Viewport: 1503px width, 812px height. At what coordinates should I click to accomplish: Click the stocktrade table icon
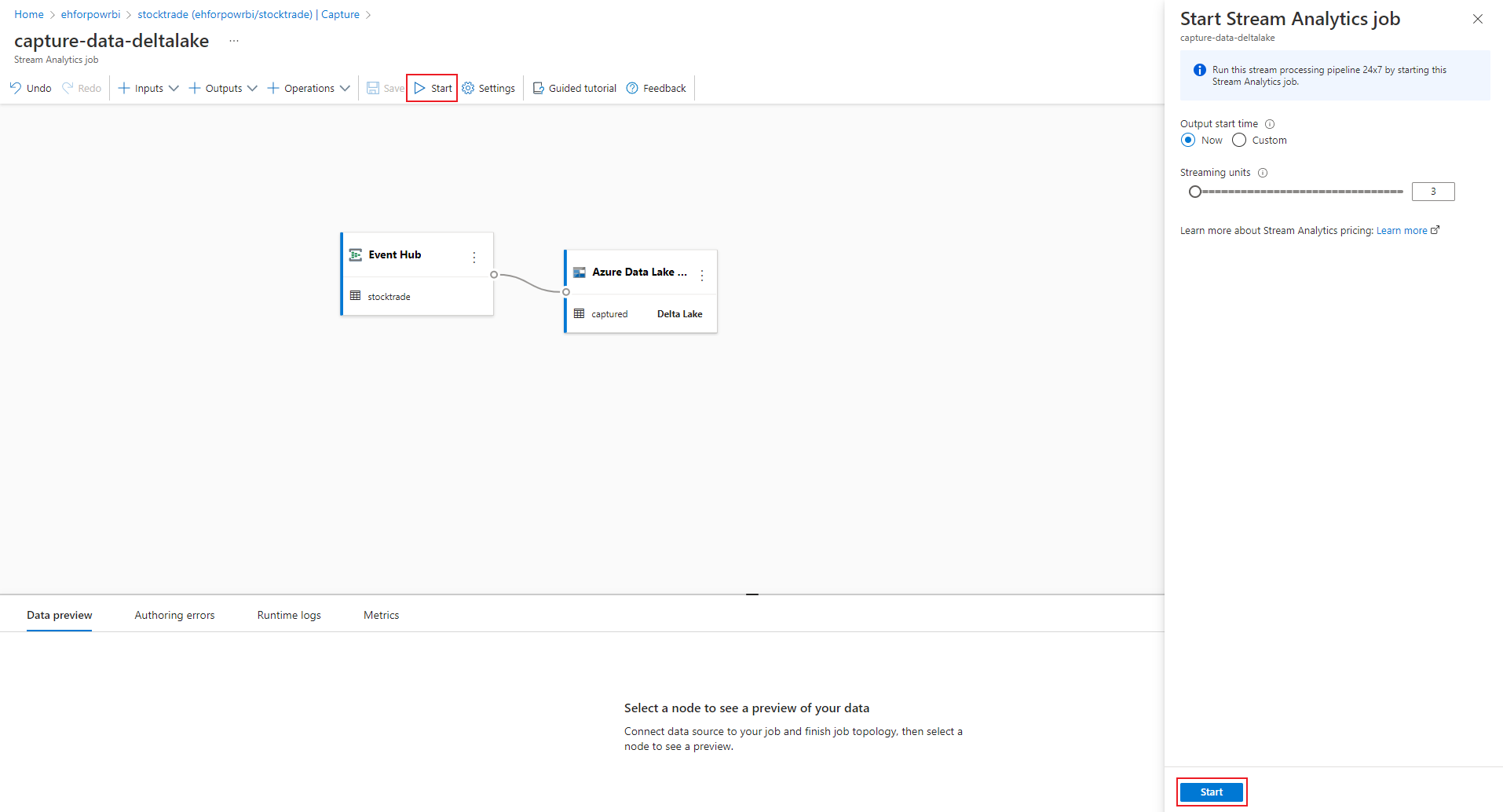tap(356, 296)
